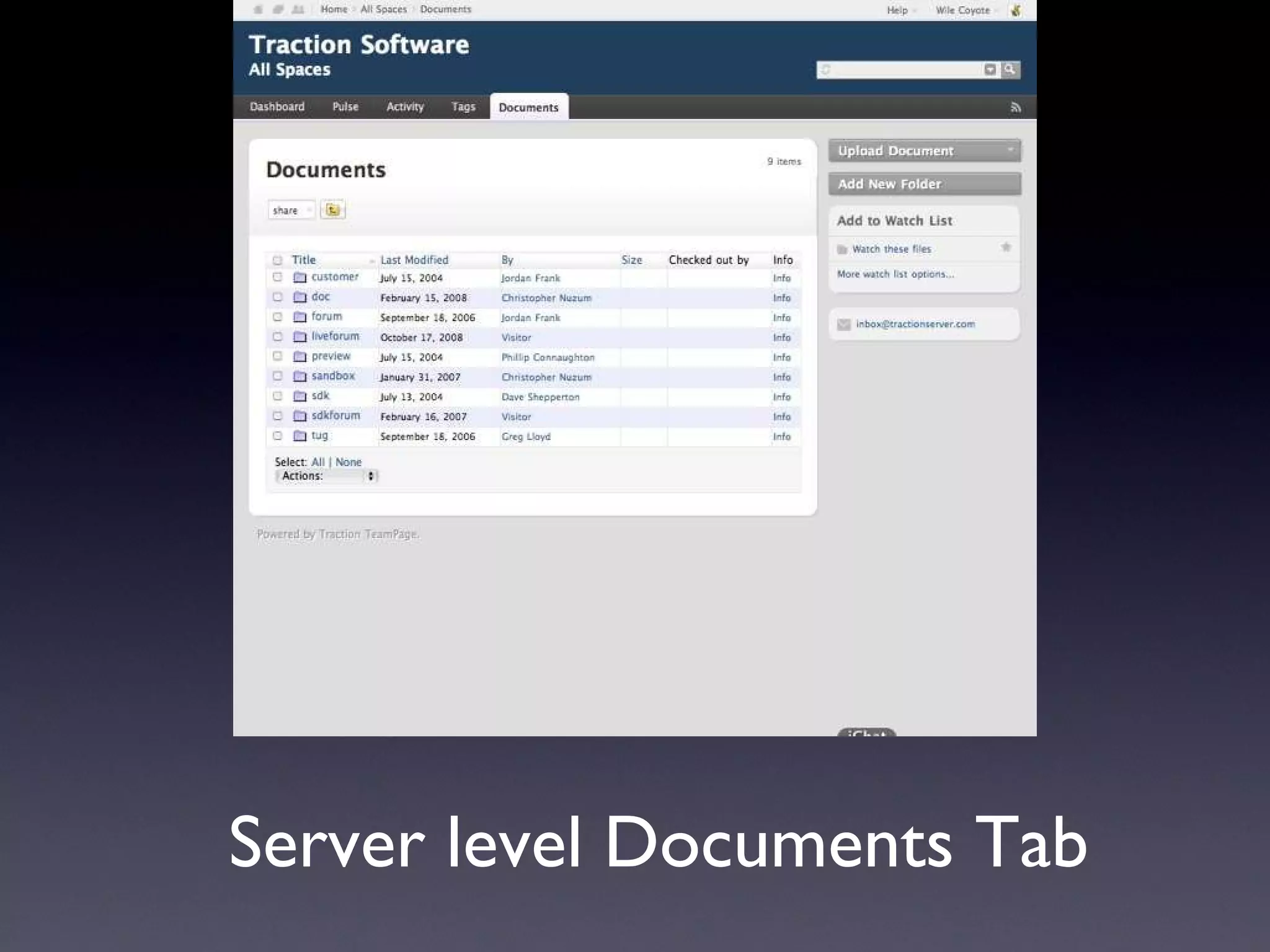
Task: Click the search magnifier icon
Action: [x=1010, y=69]
